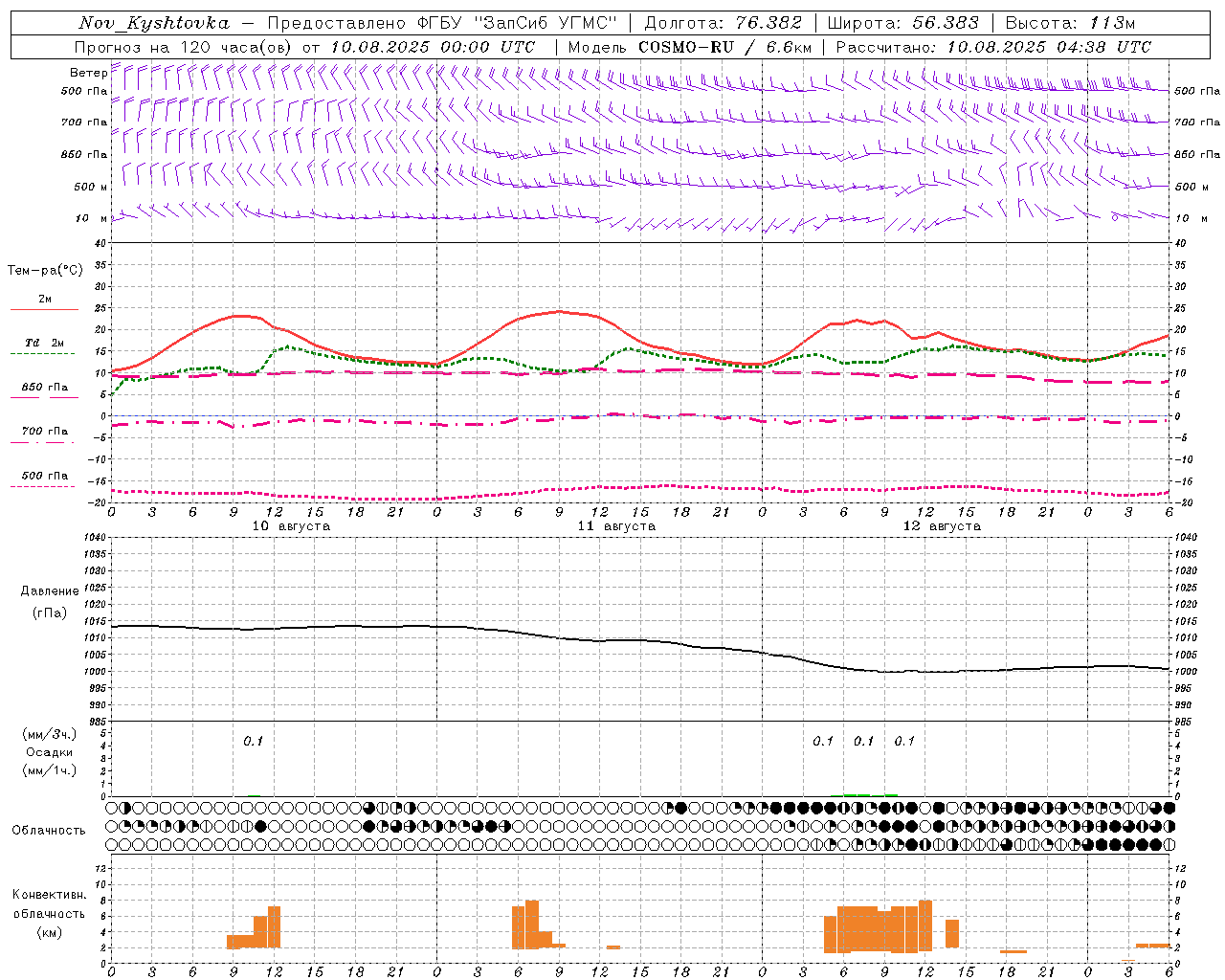Screen dimensions: 1225x980
Task: Click the model name 'COSMO-RU / 6.6км'
Action: 724,47
